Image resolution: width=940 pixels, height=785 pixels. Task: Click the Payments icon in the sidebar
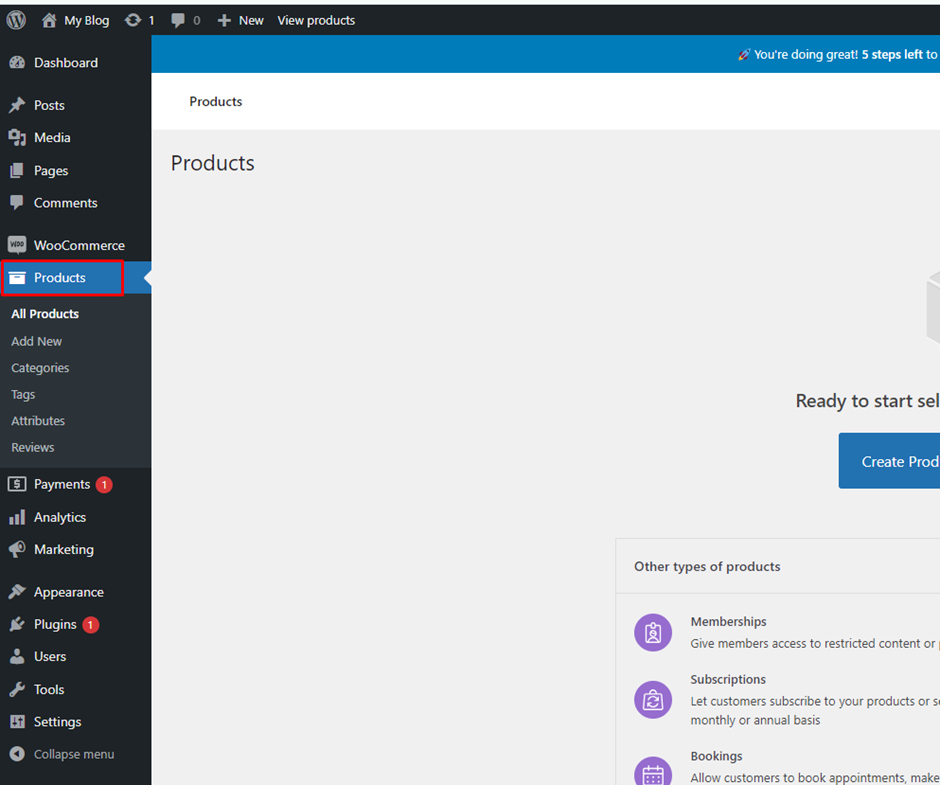pyautogui.click(x=16, y=484)
